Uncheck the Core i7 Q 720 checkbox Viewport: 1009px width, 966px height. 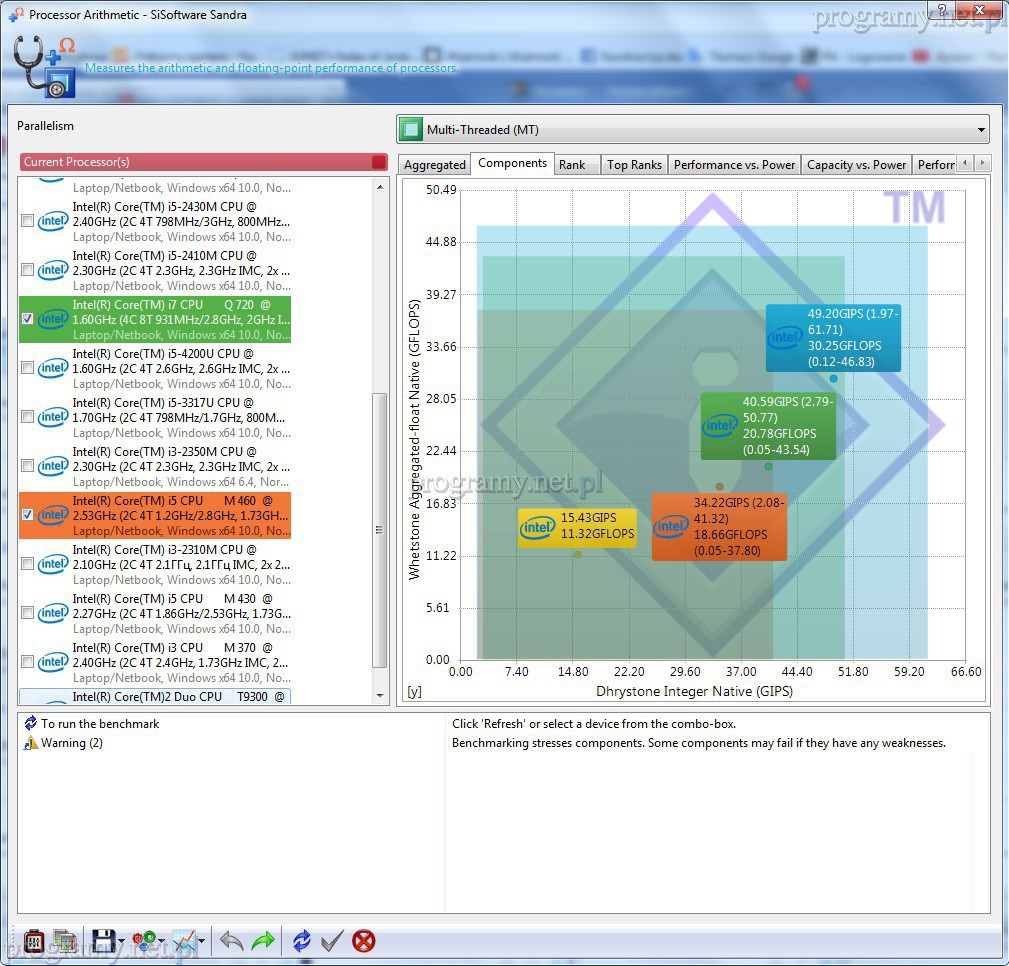tap(27, 319)
